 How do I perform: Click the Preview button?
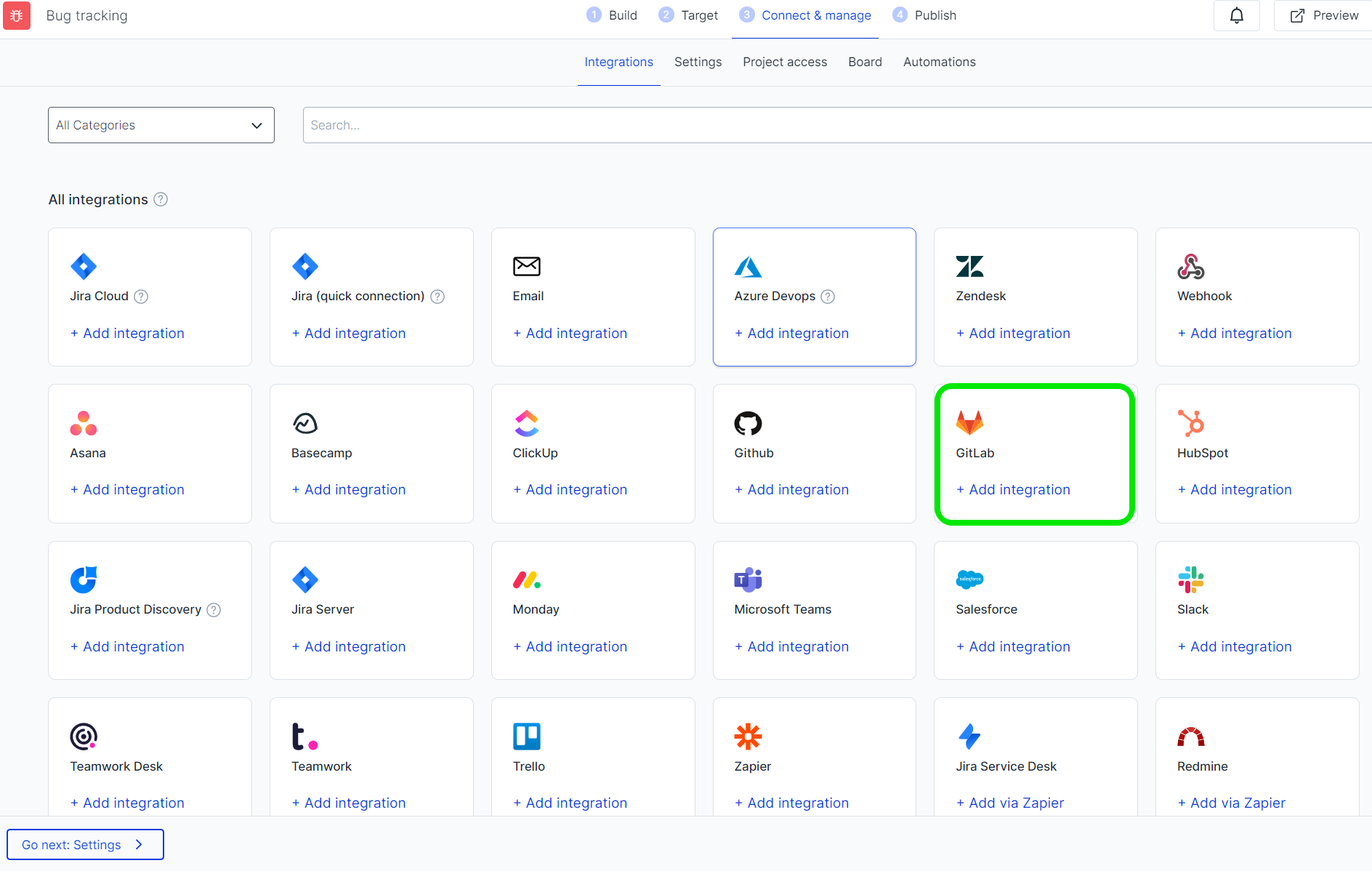pos(1323,15)
